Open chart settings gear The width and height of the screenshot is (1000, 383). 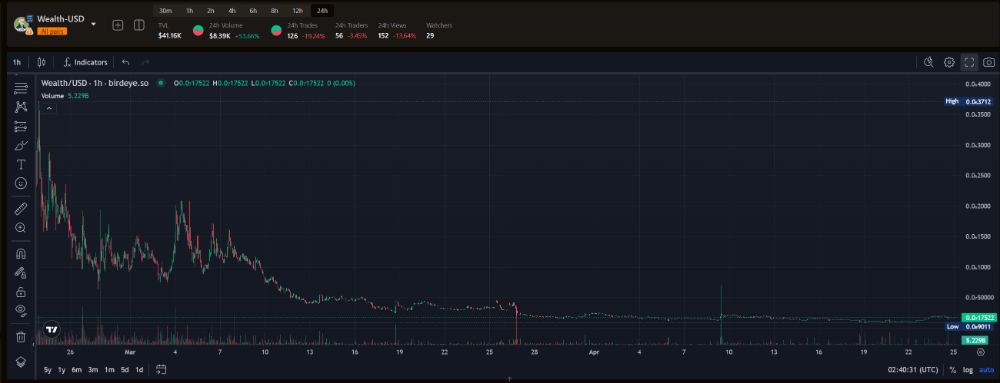tap(949, 62)
